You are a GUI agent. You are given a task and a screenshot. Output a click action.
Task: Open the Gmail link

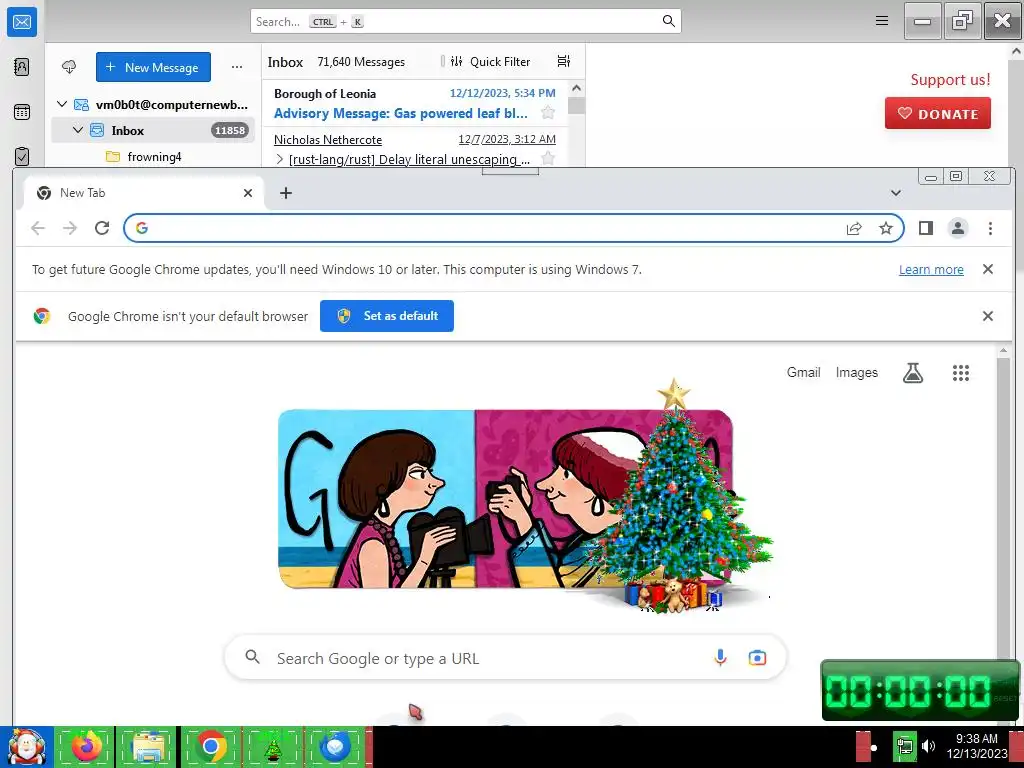coord(803,372)
